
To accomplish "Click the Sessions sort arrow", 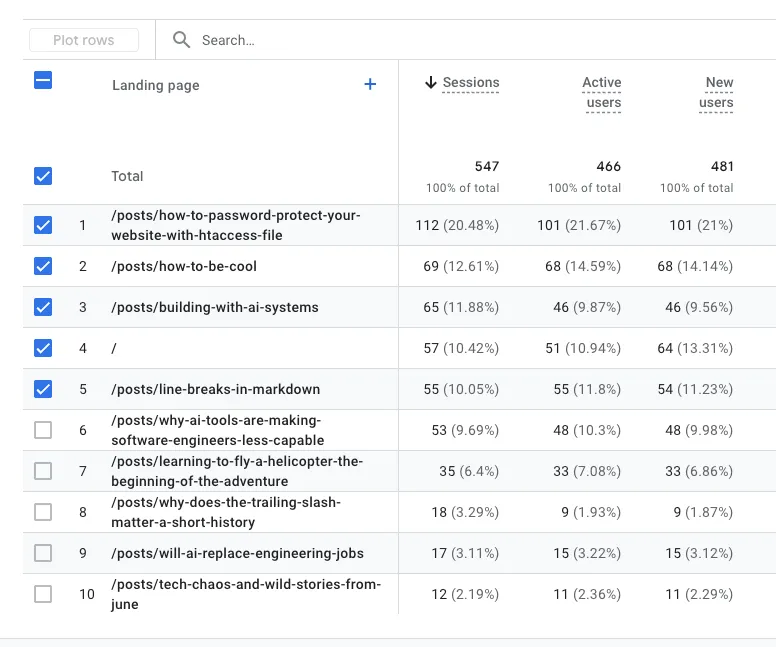I will (431, 83).
